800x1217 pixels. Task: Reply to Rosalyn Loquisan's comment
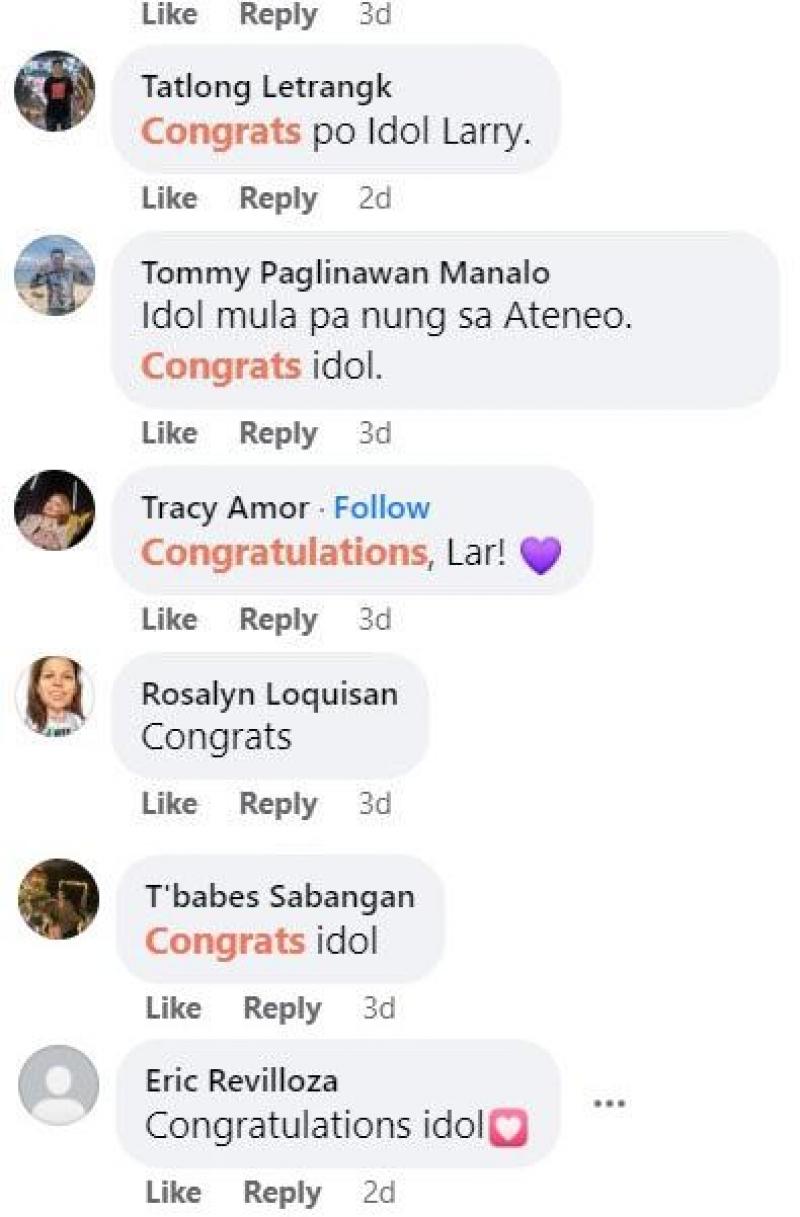(278, 804)
